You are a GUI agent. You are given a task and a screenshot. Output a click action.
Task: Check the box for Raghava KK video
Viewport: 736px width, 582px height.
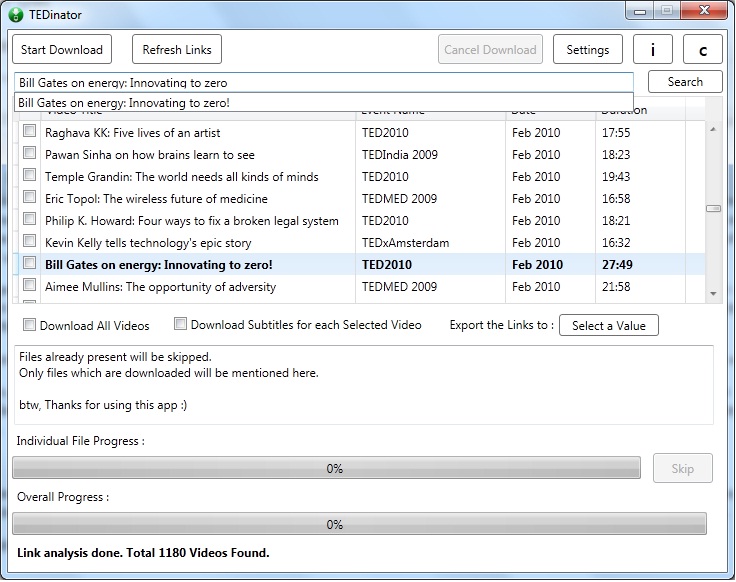[30, 130]
